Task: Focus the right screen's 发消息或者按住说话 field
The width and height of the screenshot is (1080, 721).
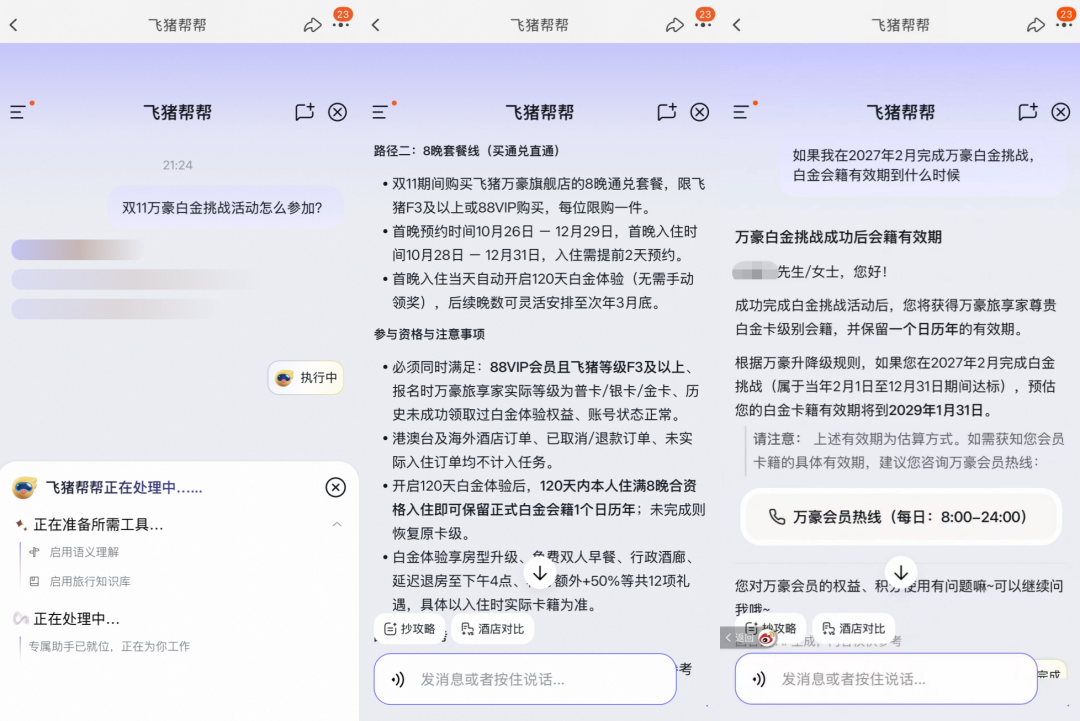Action: pos(886,678)
